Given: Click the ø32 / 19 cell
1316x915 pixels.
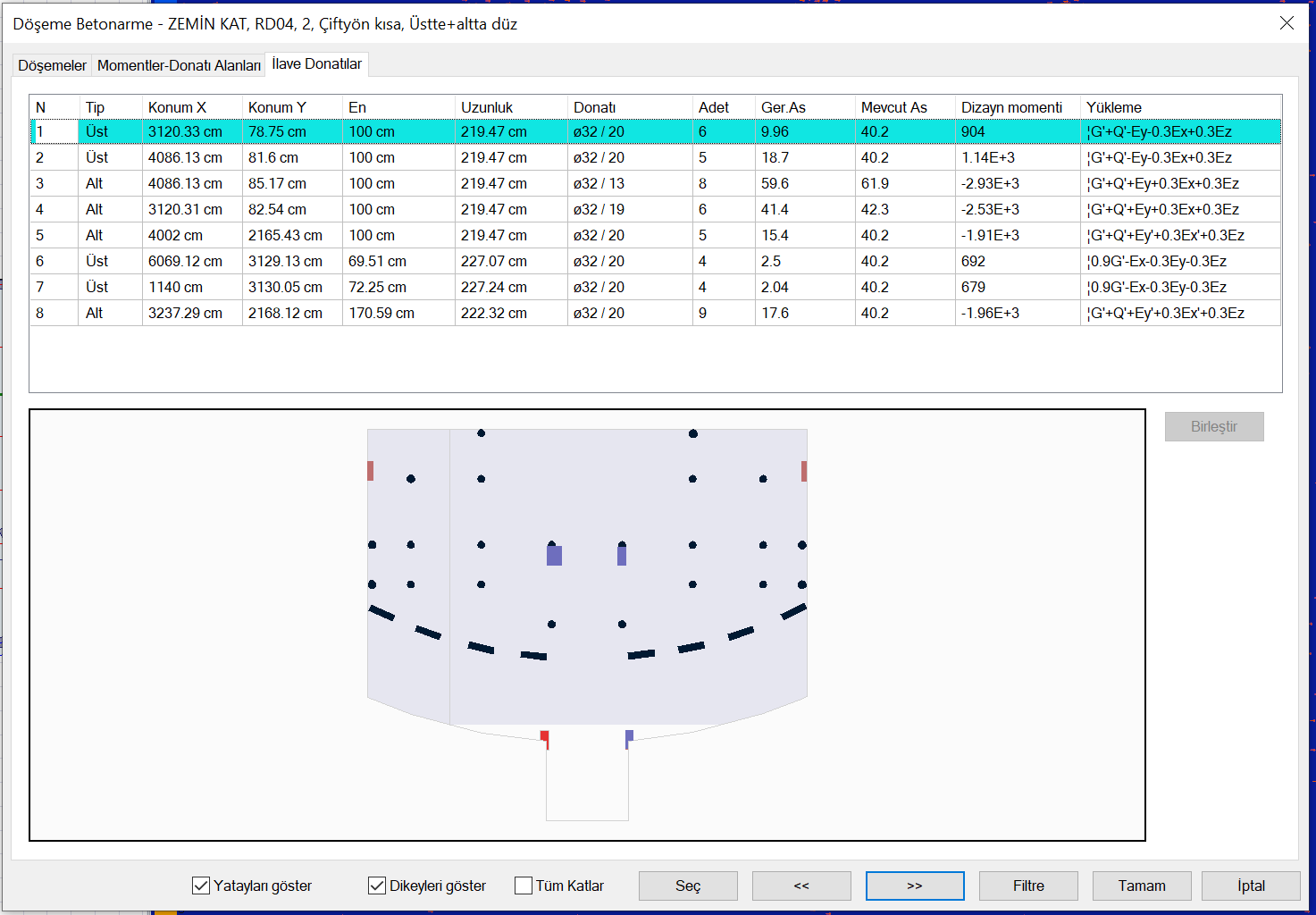Looking at the screenshot, I should tap(630, 209).
